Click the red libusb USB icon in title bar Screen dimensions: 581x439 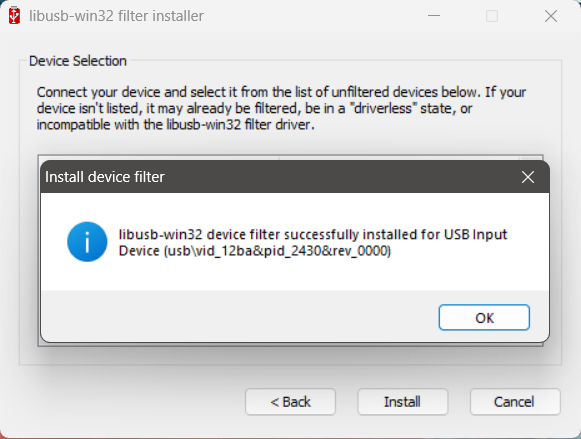(x=14, y=16)
